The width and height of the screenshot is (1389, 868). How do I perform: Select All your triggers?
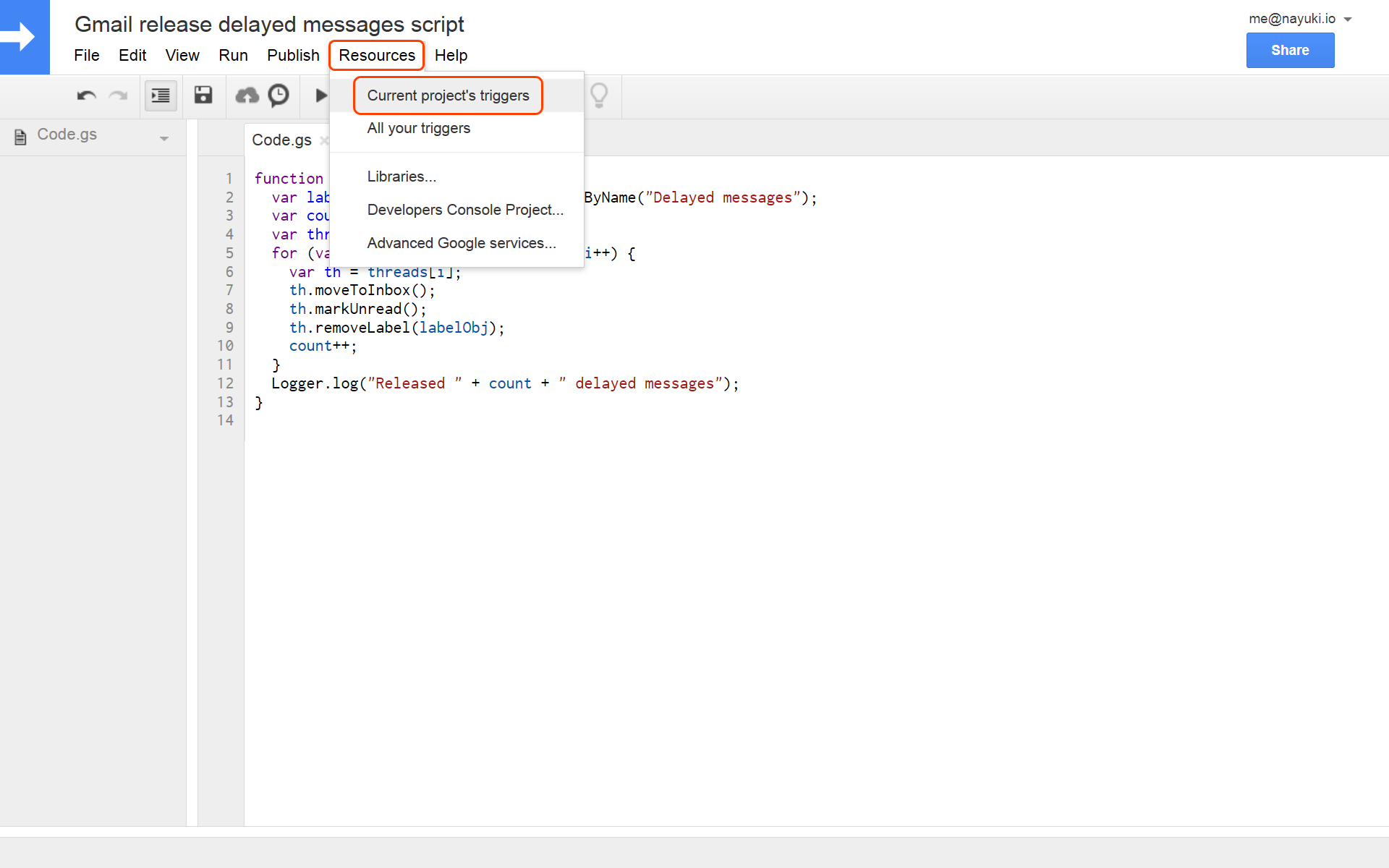pyautogui.click(x=456, y=128)
